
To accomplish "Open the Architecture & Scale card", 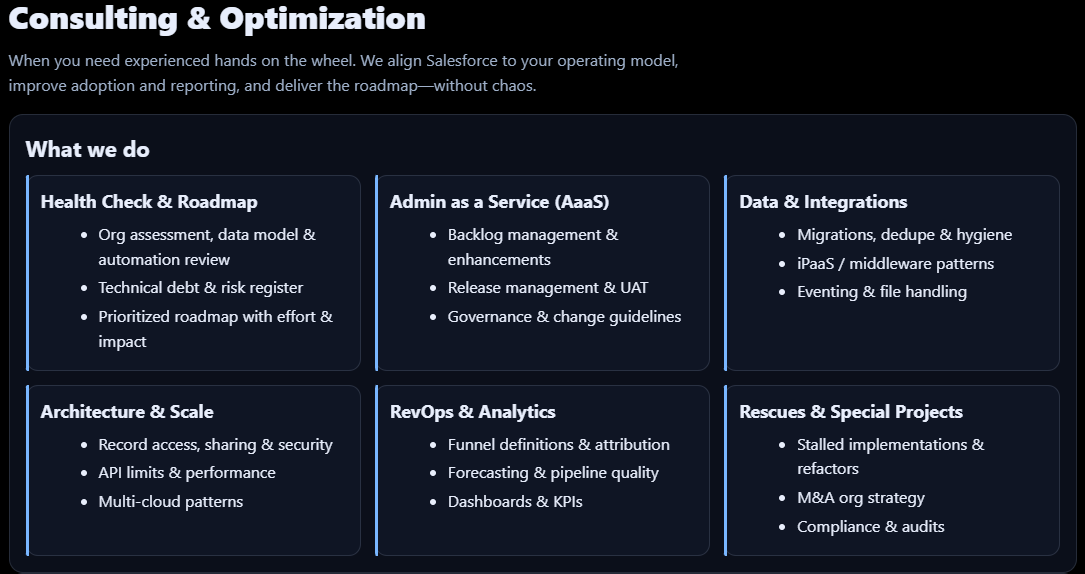I will (x=127, y=412).
